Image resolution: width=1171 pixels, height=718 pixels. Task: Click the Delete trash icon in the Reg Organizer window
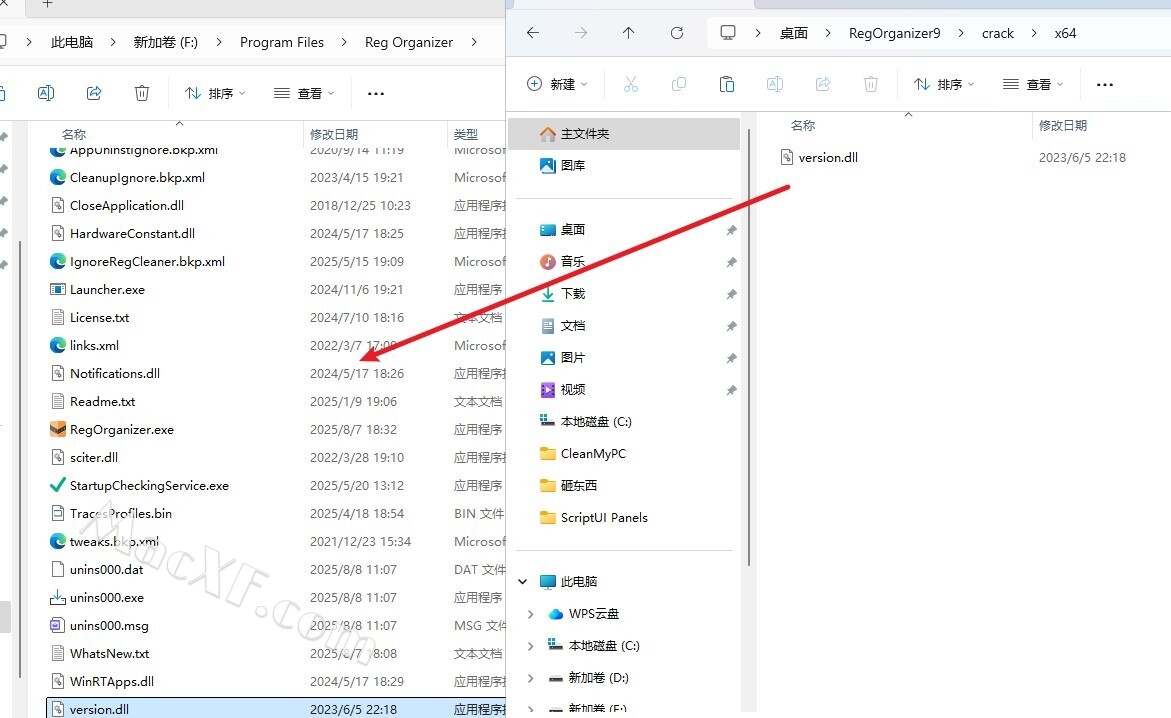pyautogui.click(x=142, y=93)
